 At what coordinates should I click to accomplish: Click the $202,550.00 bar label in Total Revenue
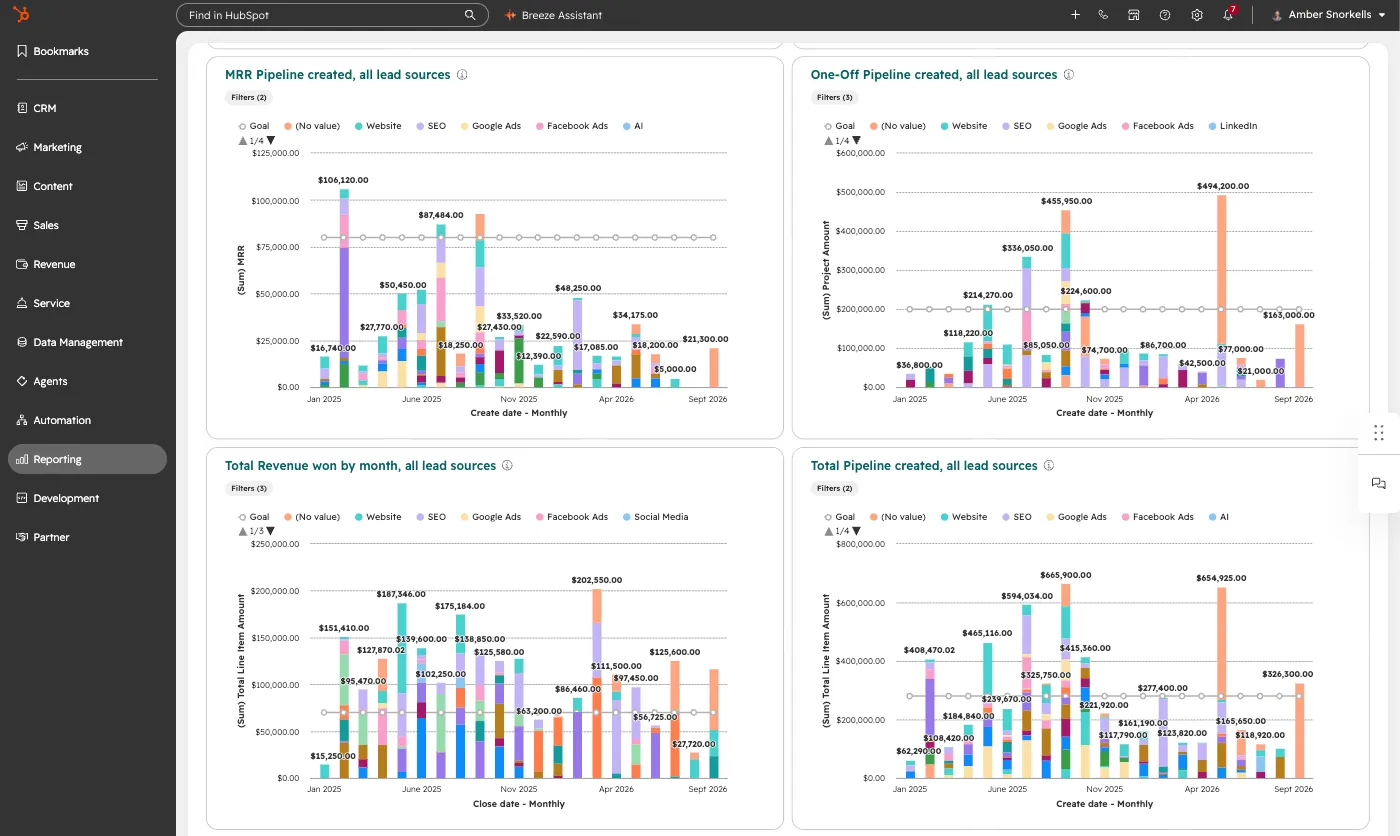point(596,580)
